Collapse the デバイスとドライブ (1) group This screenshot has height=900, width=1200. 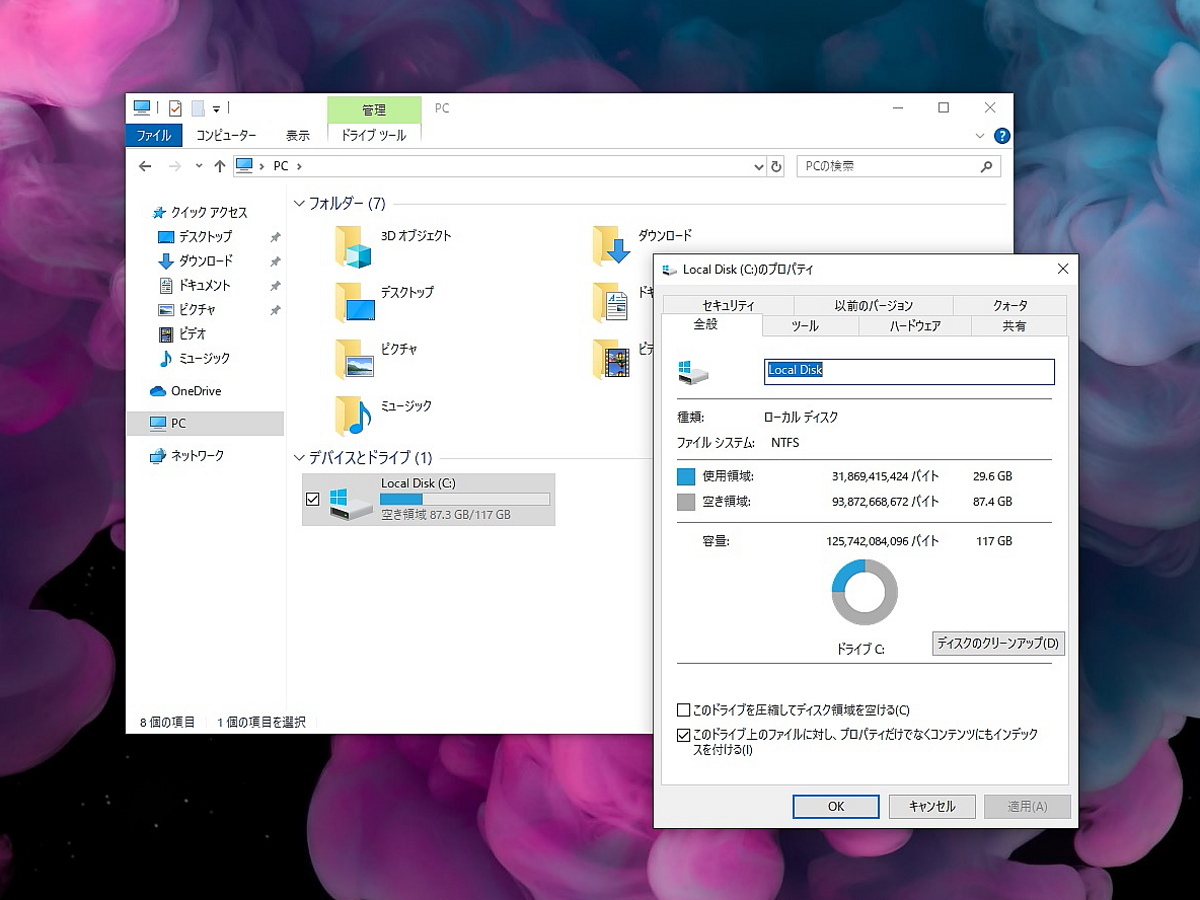coord(300,458)
